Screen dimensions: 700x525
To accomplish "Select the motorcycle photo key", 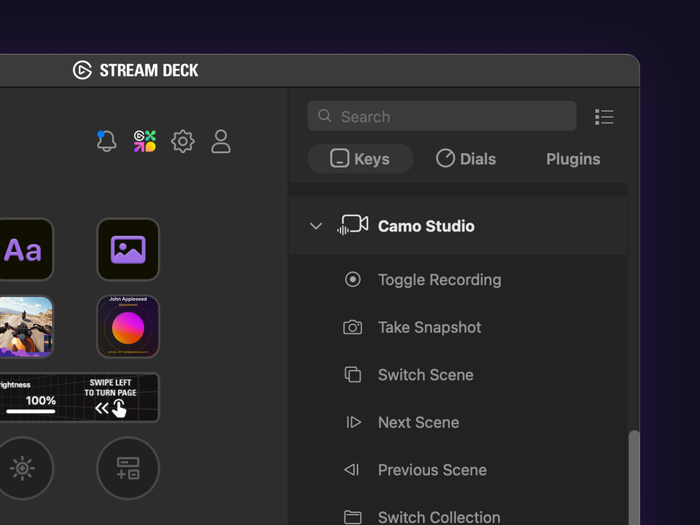I will [25, 327].
